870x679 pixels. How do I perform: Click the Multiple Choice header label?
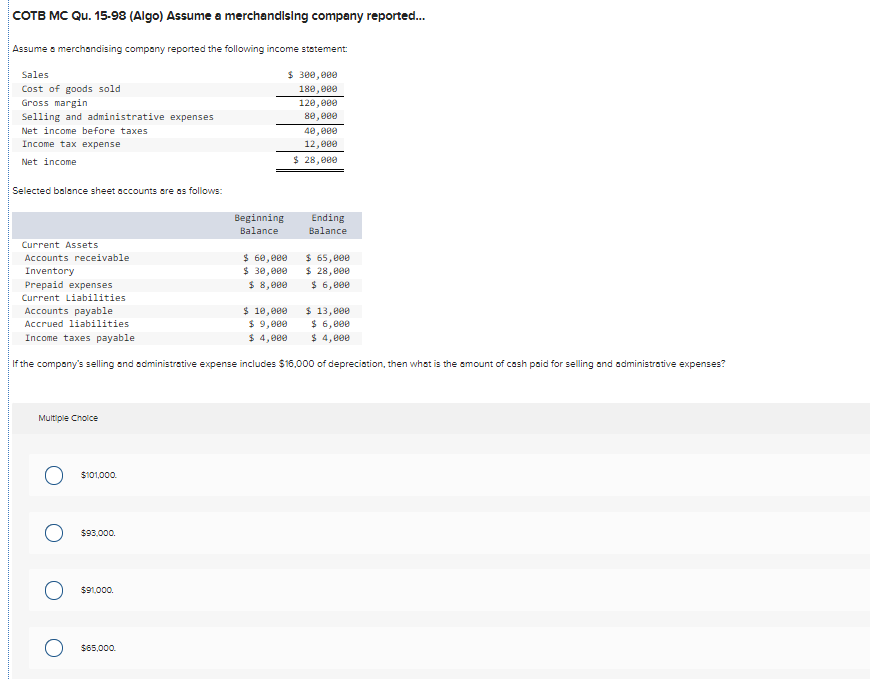68,418
